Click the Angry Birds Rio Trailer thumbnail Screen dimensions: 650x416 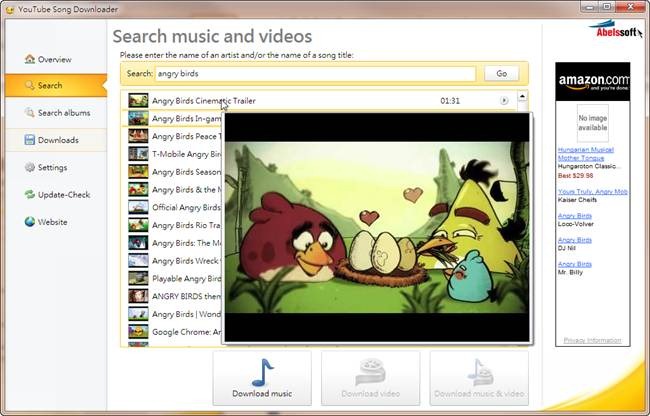138,225
